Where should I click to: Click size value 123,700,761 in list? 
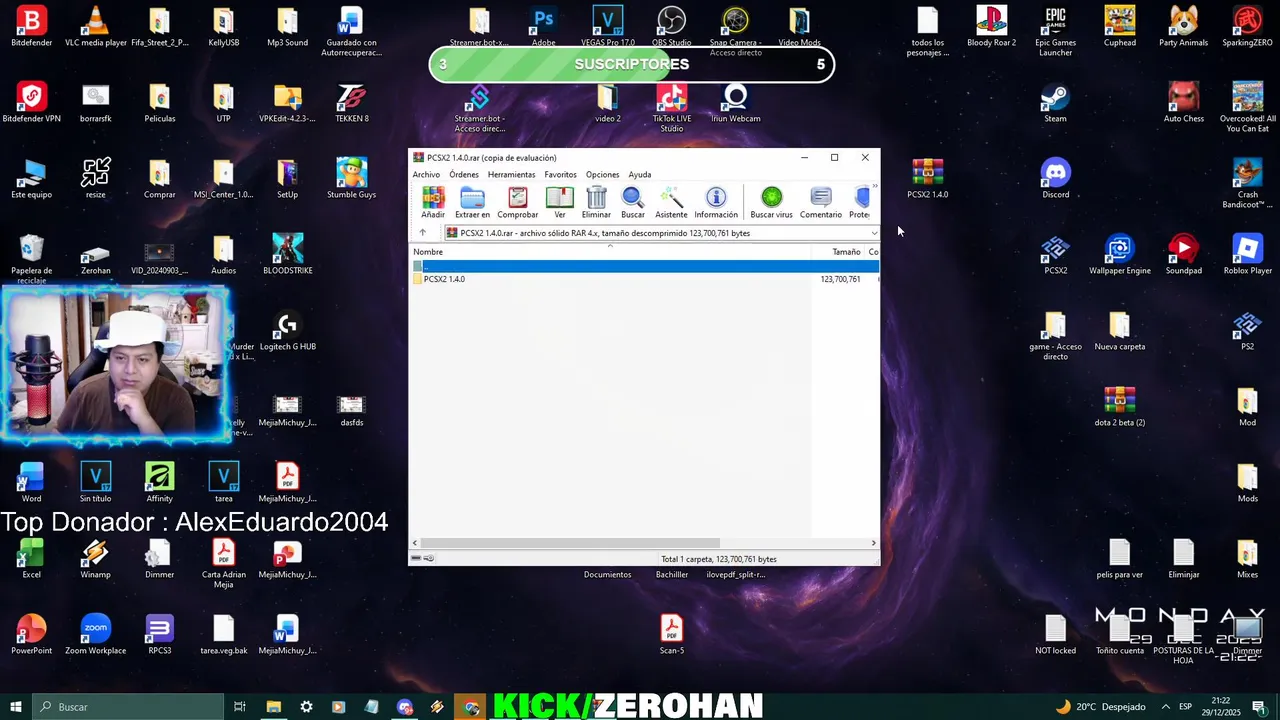click(x=840, y=279)
